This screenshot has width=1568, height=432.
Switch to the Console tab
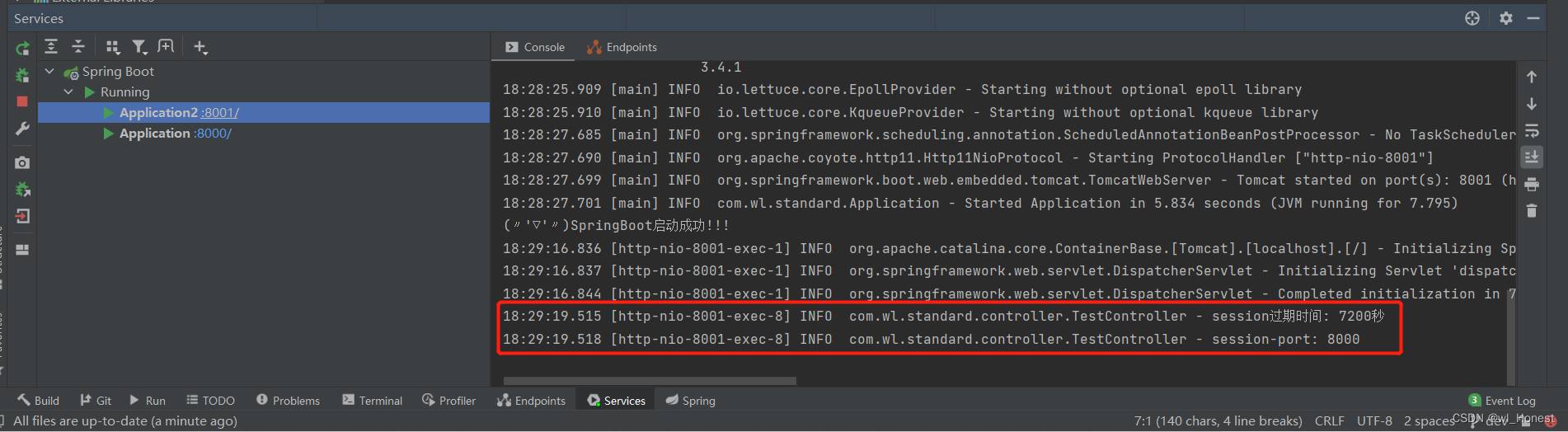[x=535, y=47]
